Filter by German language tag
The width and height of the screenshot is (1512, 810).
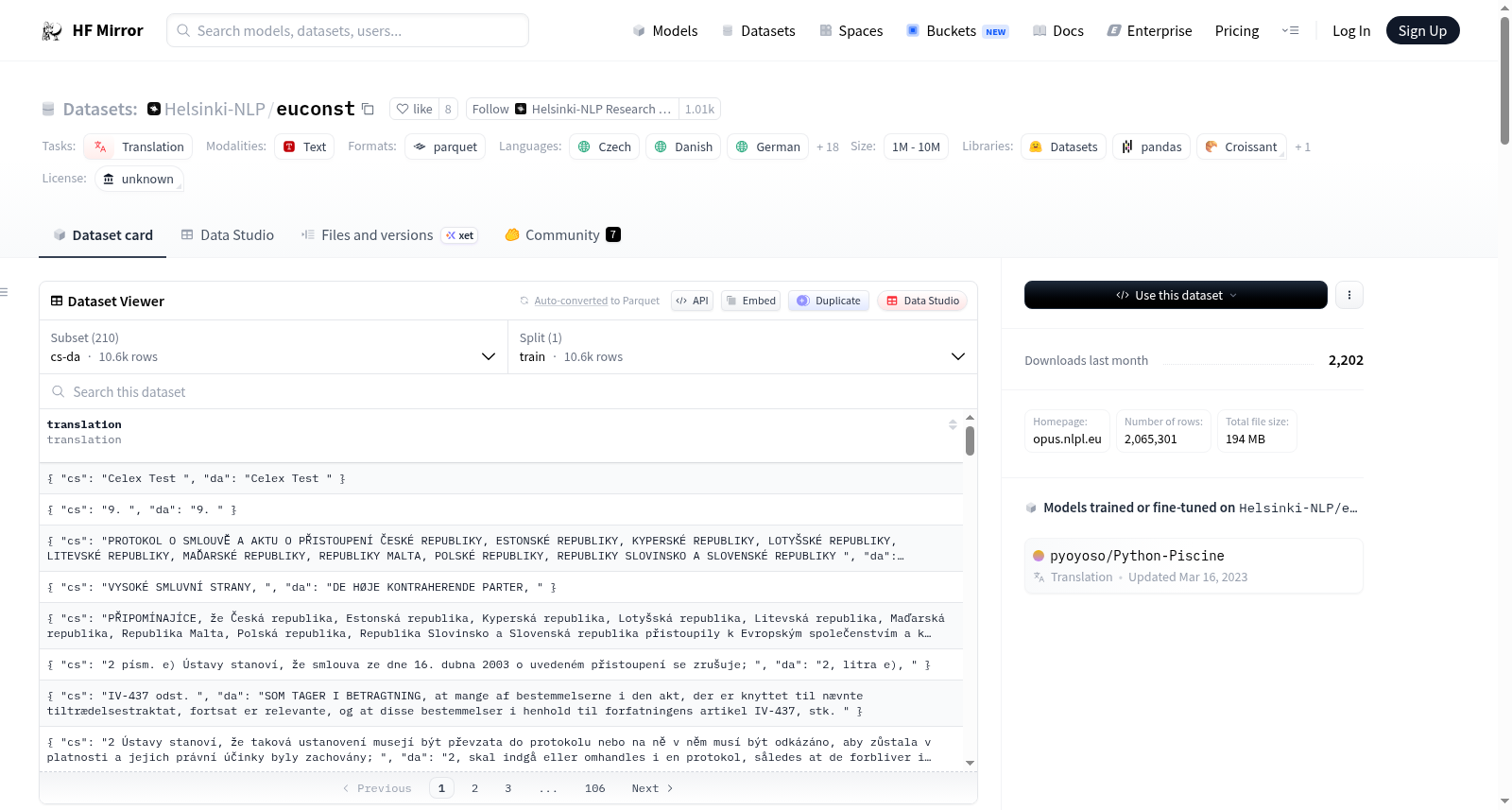click(x=767, y=146)
